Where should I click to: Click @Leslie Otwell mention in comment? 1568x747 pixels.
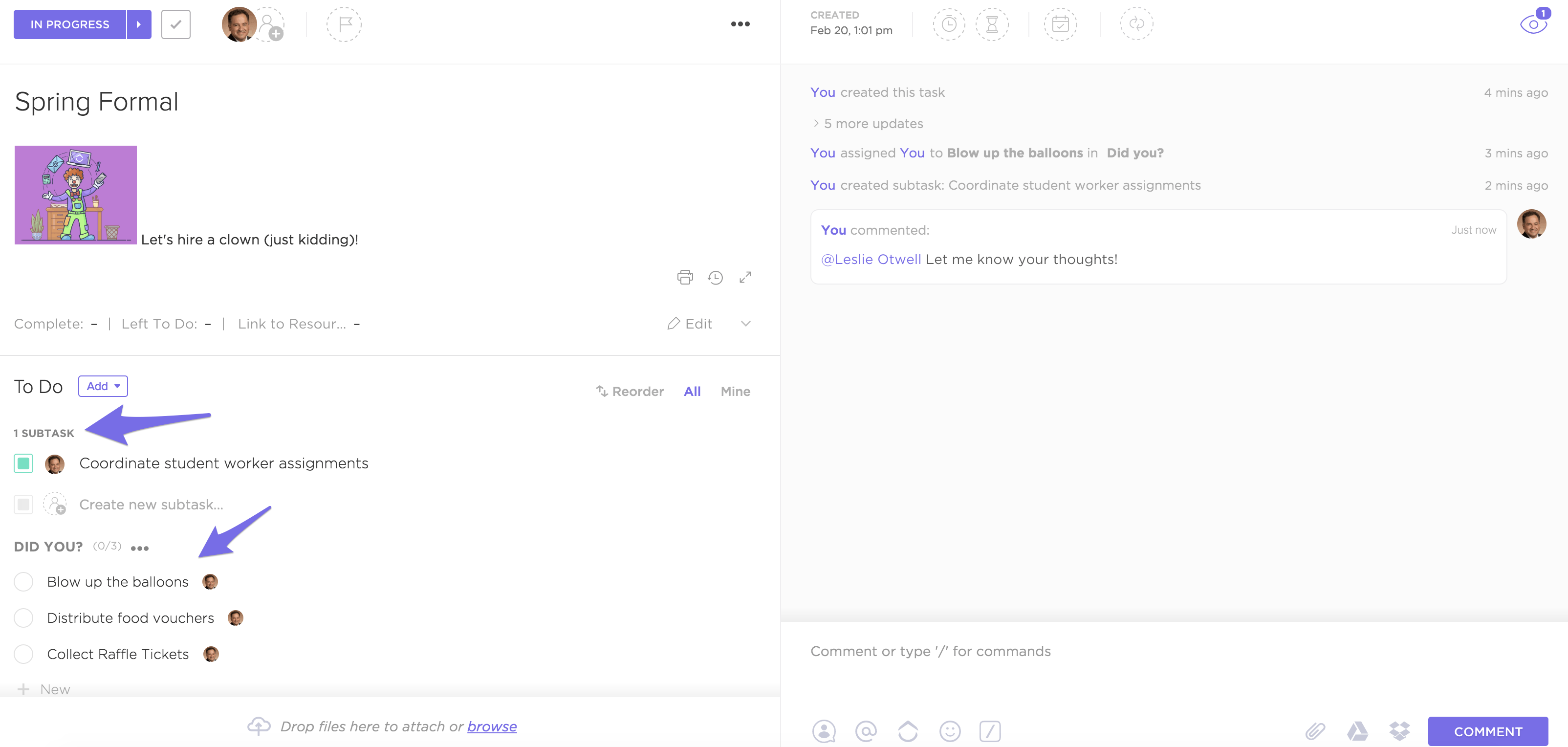(871, 260)
